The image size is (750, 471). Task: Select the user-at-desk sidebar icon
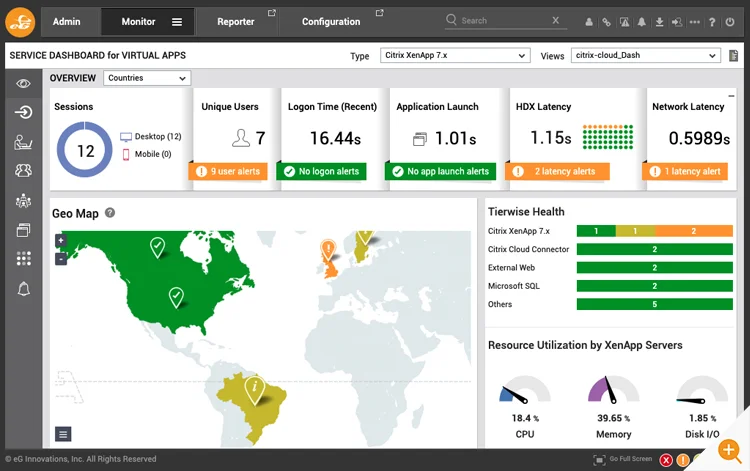click(x=23, y=142)
